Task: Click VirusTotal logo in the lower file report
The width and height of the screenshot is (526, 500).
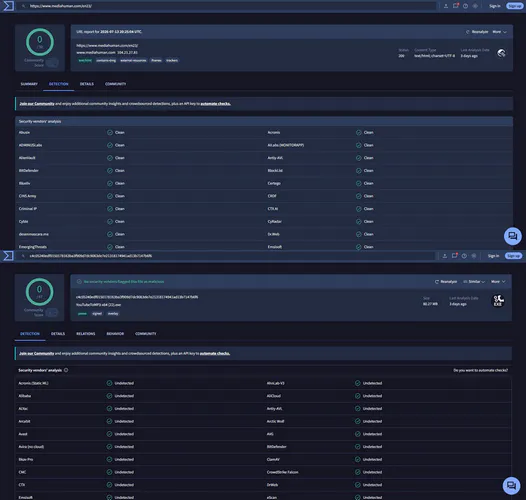Action: pyautogui.click(x=8, y=256)
